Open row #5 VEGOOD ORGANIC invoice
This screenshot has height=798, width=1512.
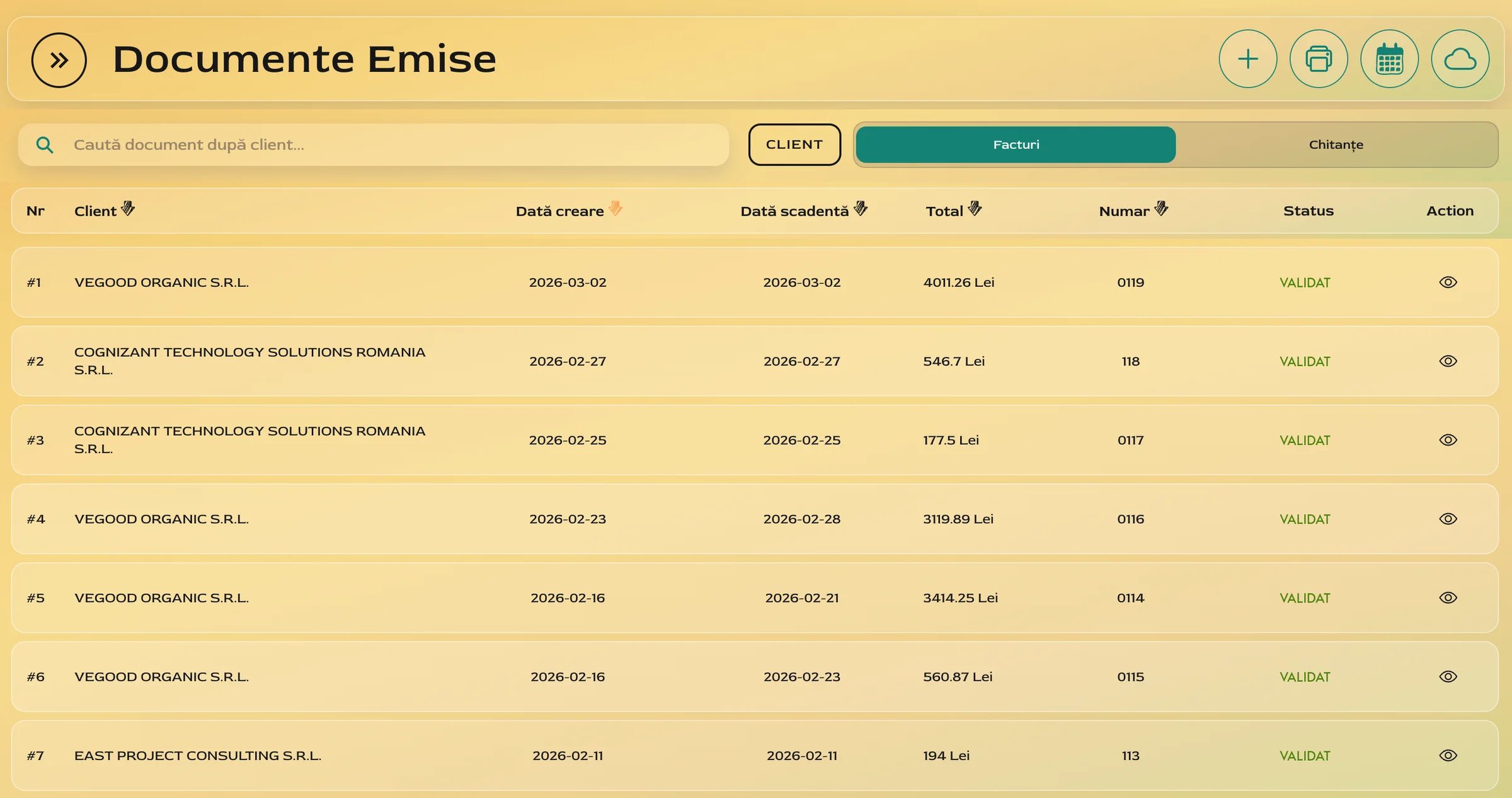(x=1448, y=598)
